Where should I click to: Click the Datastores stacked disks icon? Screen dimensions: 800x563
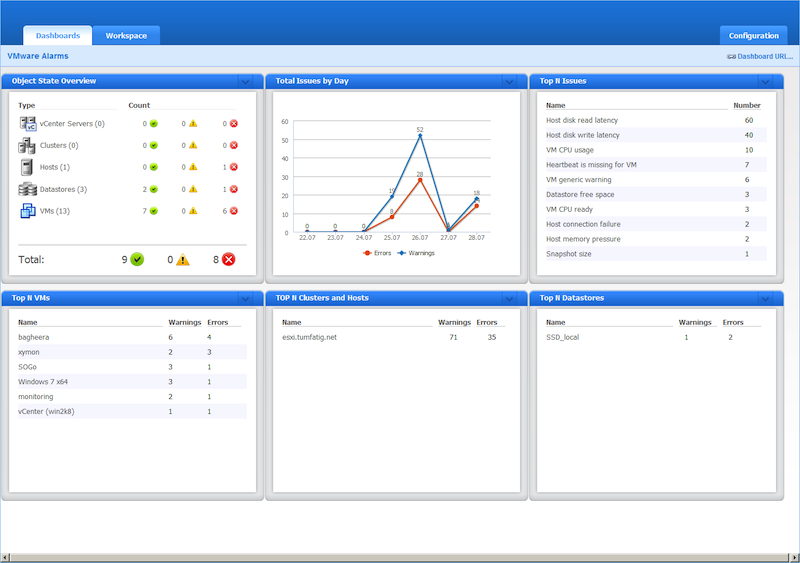[x=28, y=189]
